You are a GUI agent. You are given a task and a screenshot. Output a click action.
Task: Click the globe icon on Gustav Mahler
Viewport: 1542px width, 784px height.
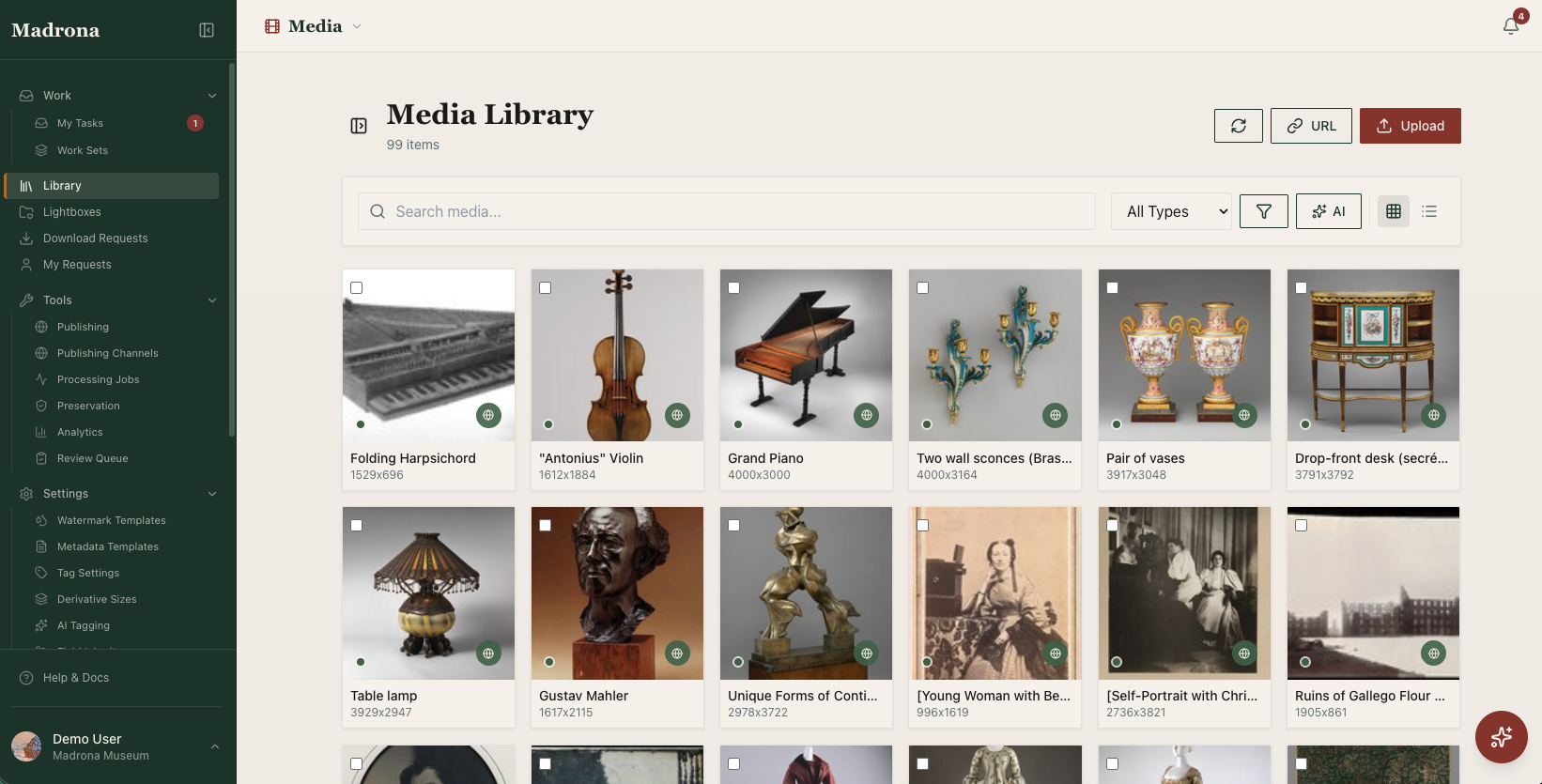[x=677, y=653]
